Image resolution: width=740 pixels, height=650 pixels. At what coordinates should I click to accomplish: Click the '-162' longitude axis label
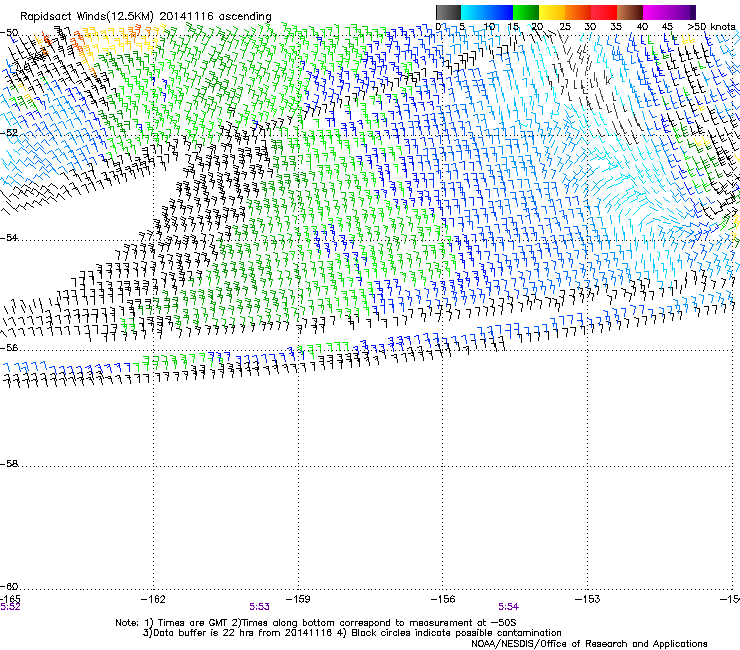(x=153, y=599)
